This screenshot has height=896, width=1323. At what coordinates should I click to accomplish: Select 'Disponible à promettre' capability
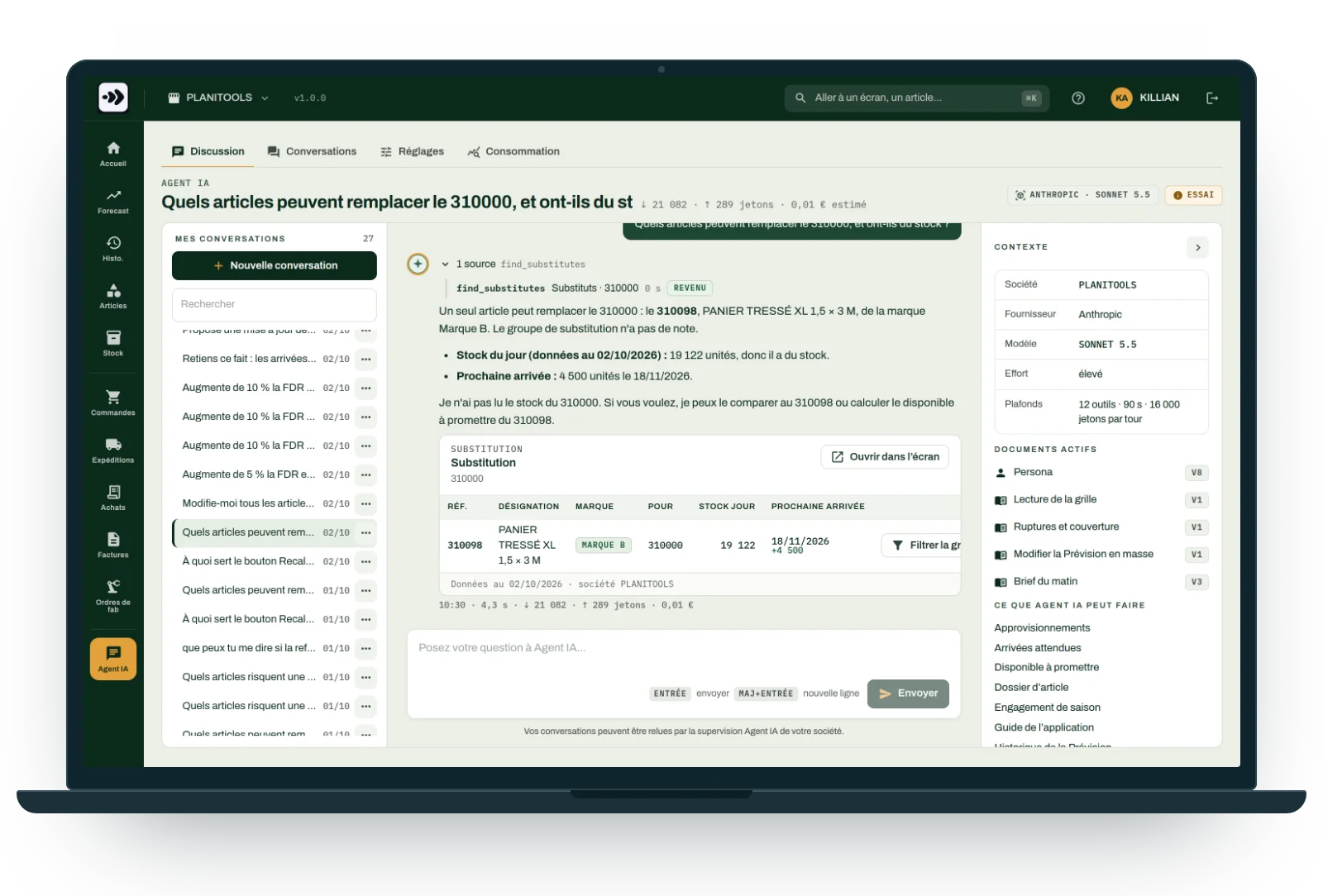pyautogui.click(x=1047, y=667)
